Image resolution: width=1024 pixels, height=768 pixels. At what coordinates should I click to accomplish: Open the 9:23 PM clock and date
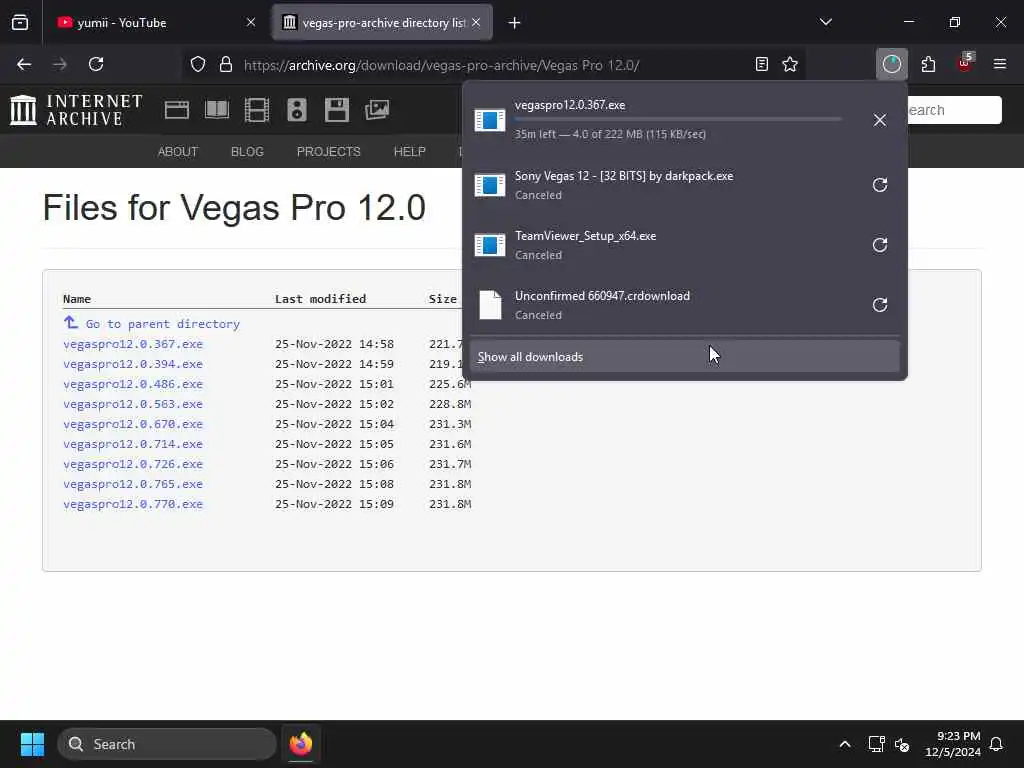[952, 744]
